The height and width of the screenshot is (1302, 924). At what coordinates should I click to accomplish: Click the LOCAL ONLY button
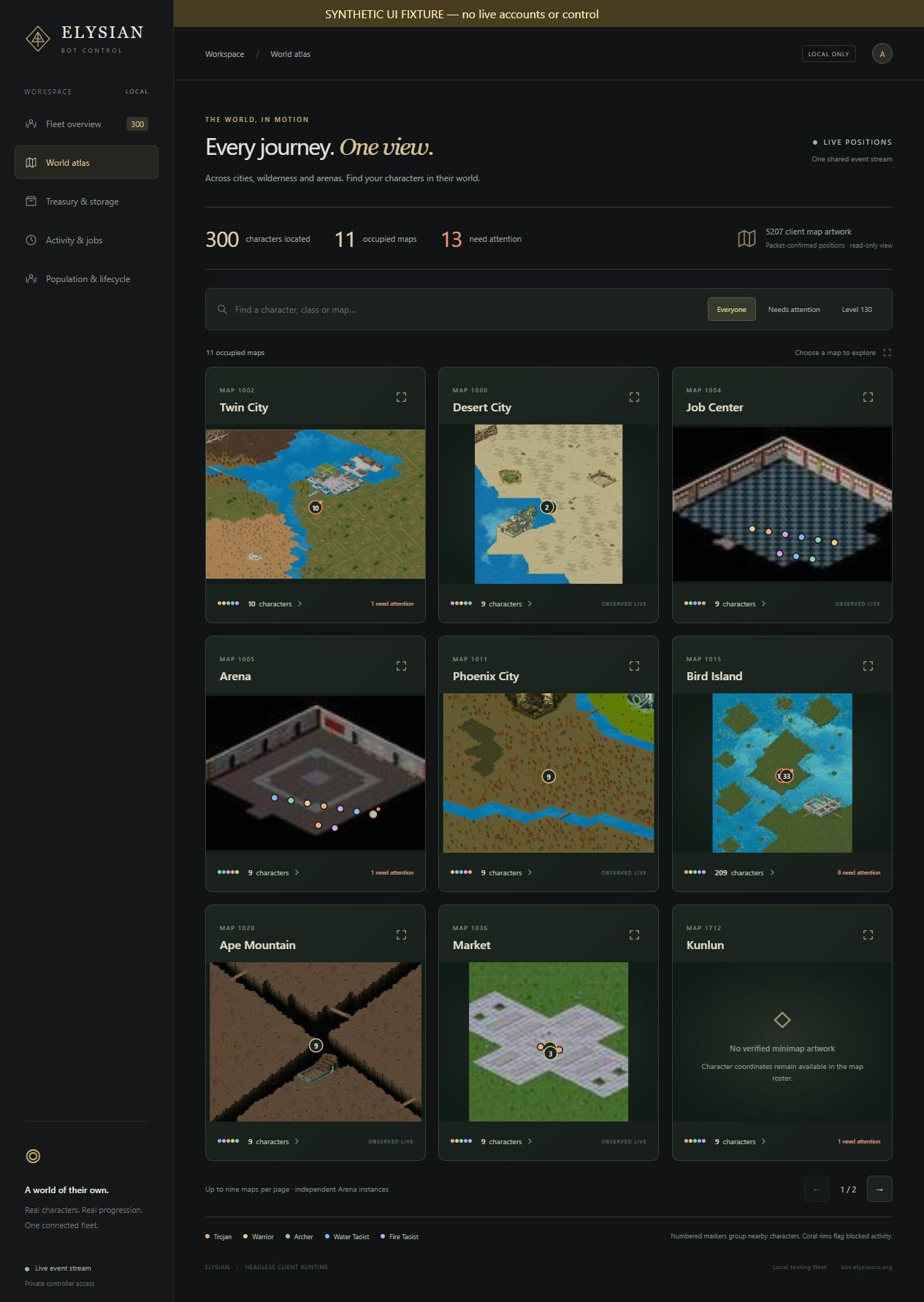point(828,53)
